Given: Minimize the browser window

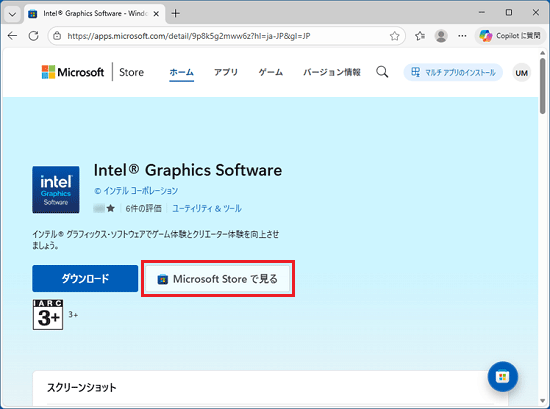Looking at the screenshot, I should pos(482,13).
